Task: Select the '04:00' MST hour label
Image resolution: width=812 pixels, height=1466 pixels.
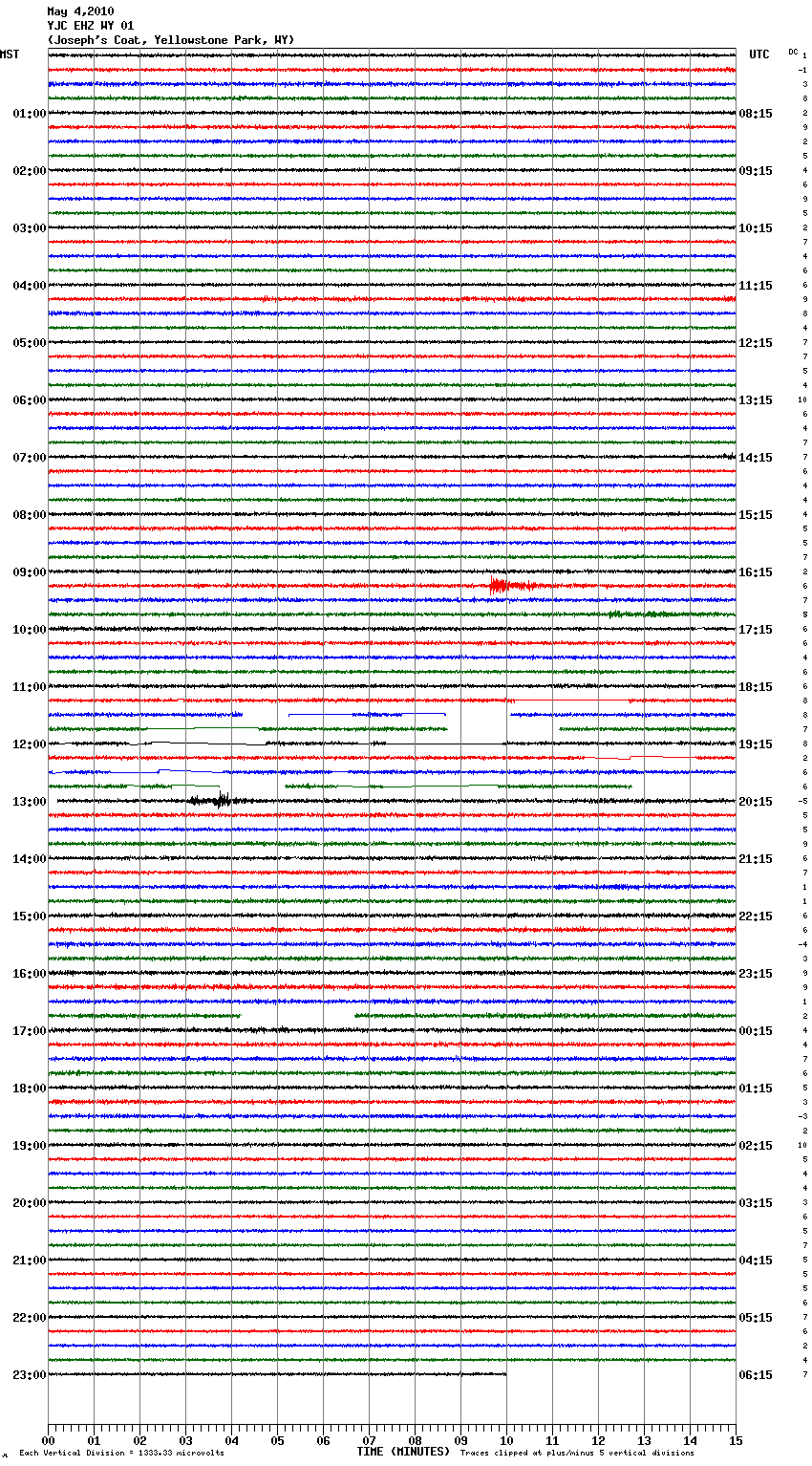Action: (x=30, y=286)
